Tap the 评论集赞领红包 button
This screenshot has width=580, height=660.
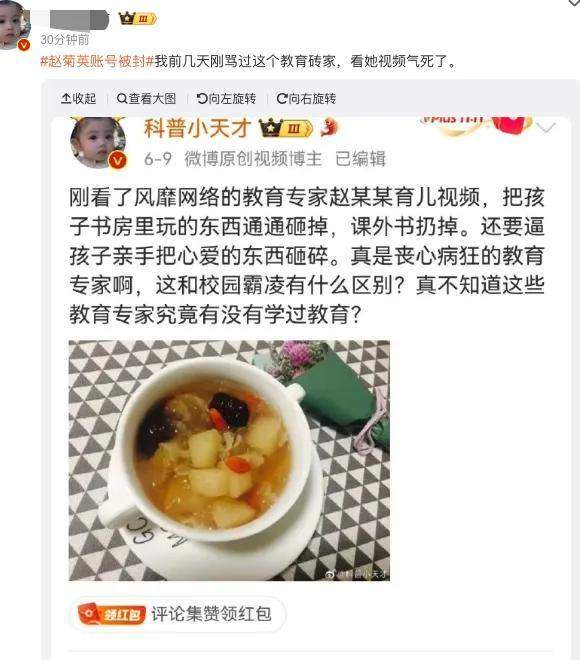pos(178,615)
